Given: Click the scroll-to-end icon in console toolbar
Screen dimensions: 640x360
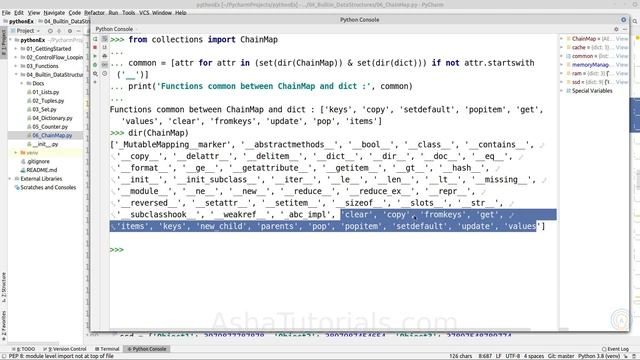Looking at the screenshot, I should (104, 48).
